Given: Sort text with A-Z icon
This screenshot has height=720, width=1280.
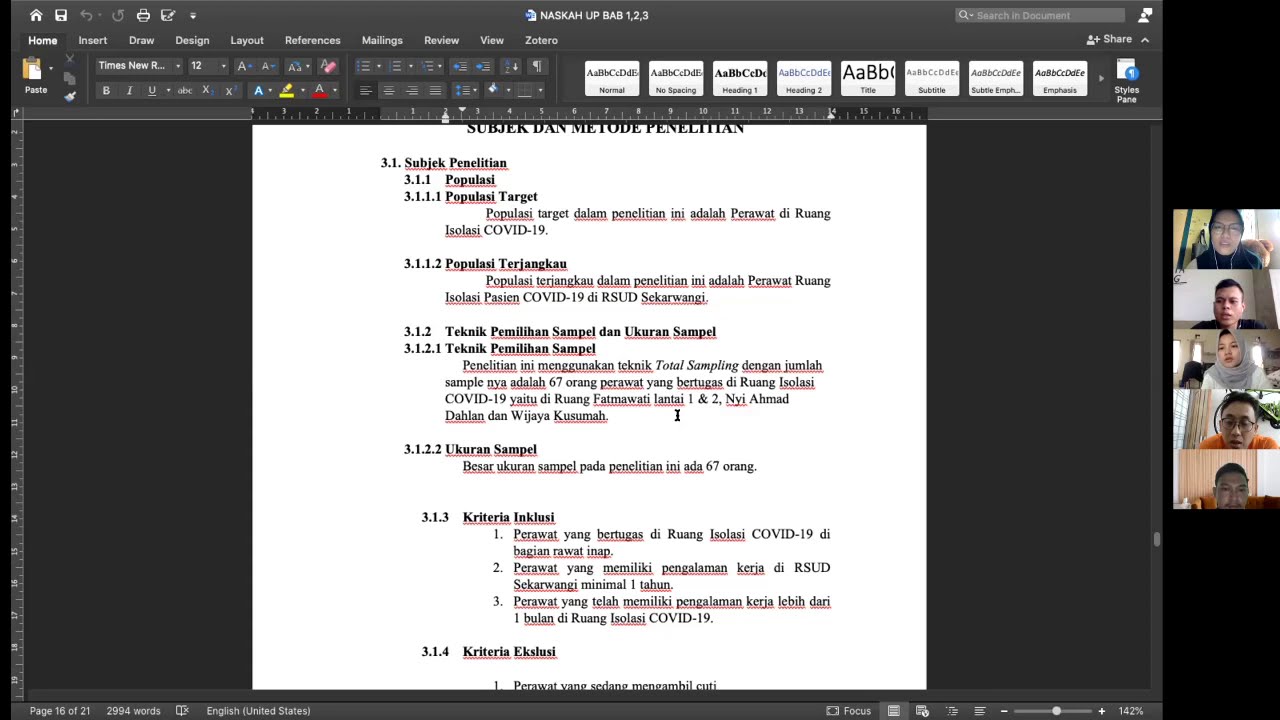Looking at the screenshot, I should pos(511,66).
